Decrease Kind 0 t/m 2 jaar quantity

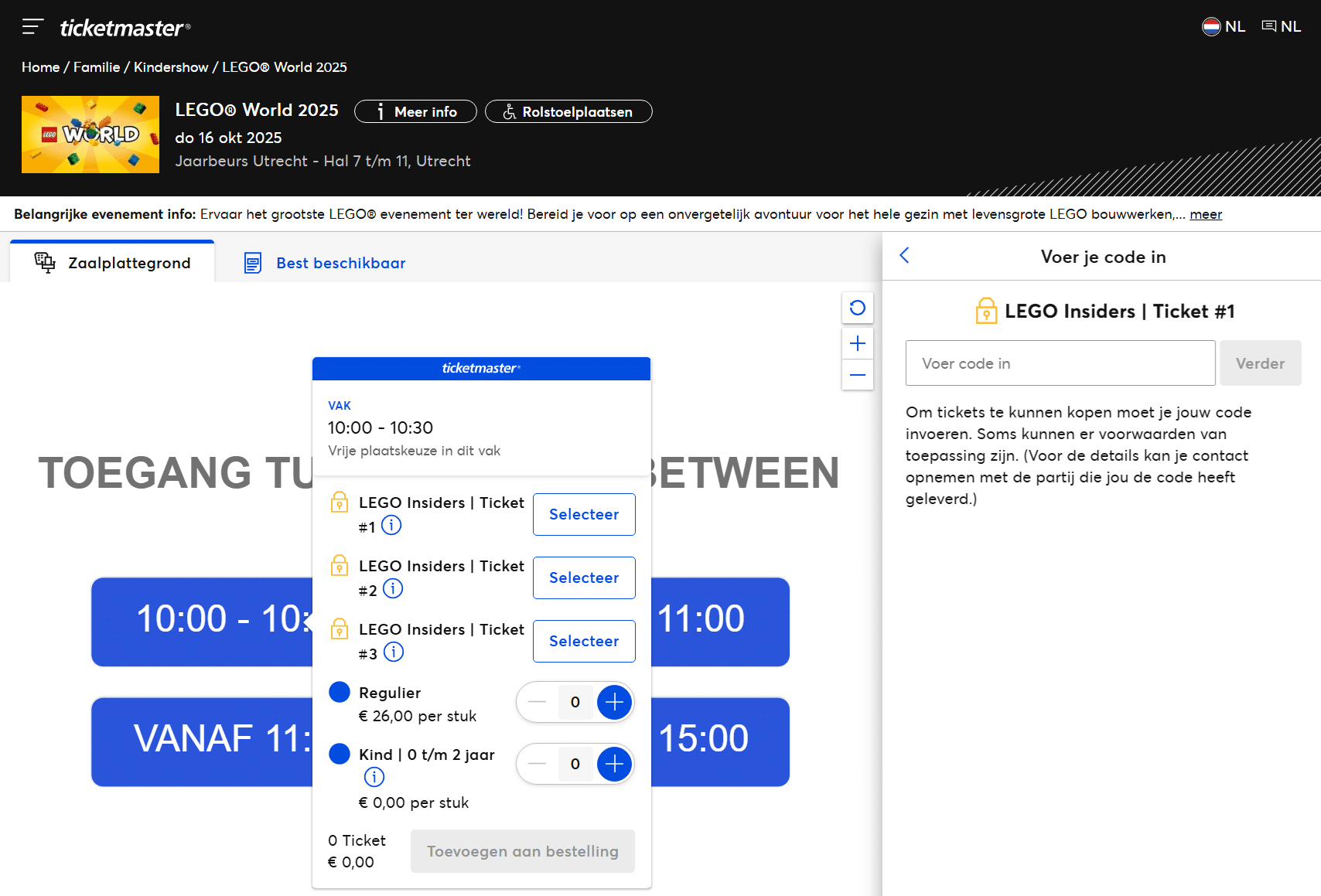537,764
